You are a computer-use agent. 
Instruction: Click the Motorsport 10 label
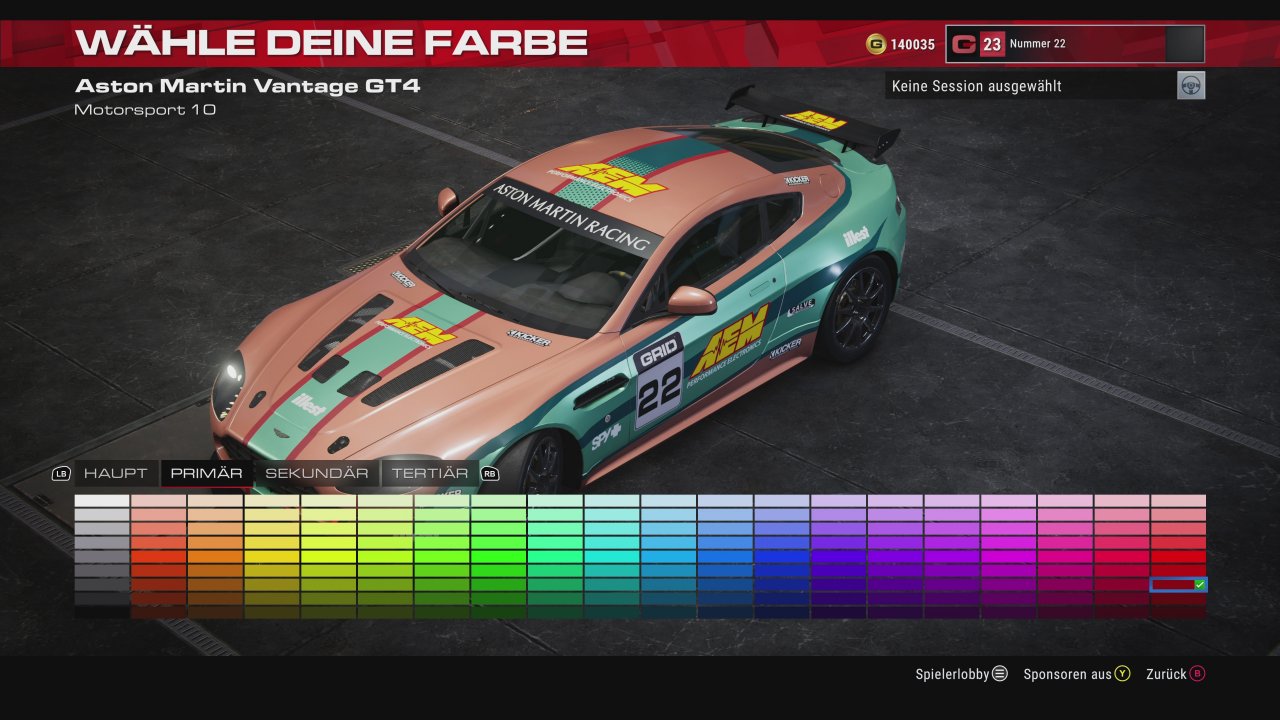(145, 109)
